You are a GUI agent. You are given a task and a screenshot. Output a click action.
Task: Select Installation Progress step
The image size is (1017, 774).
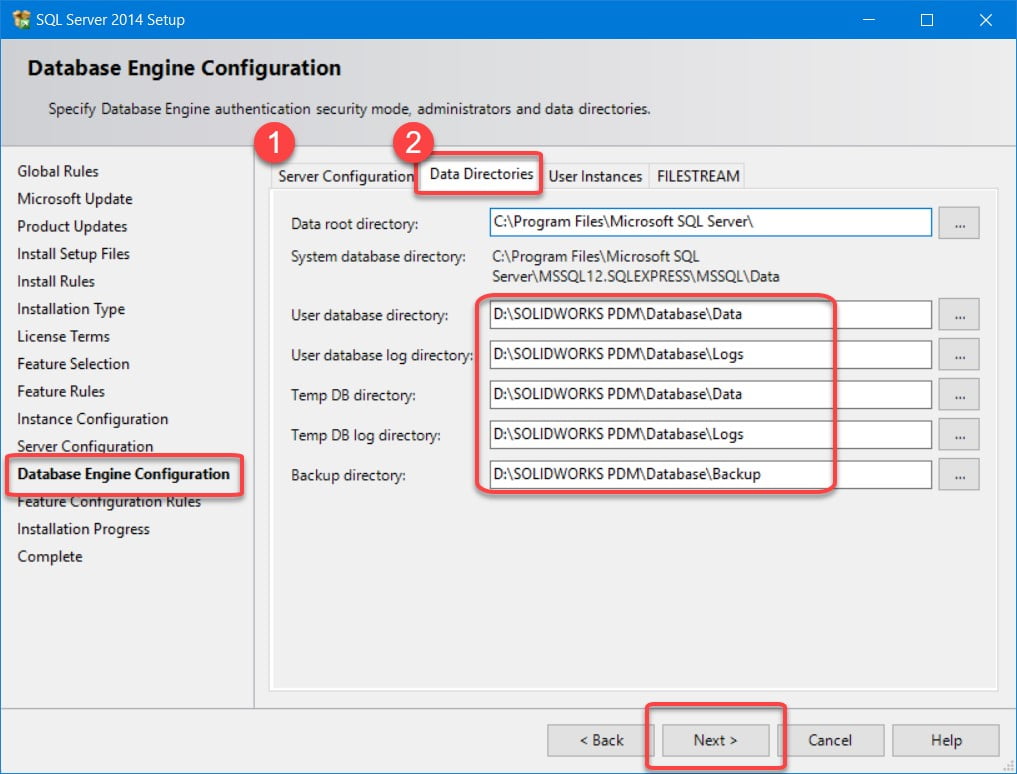tap(83, 529)
